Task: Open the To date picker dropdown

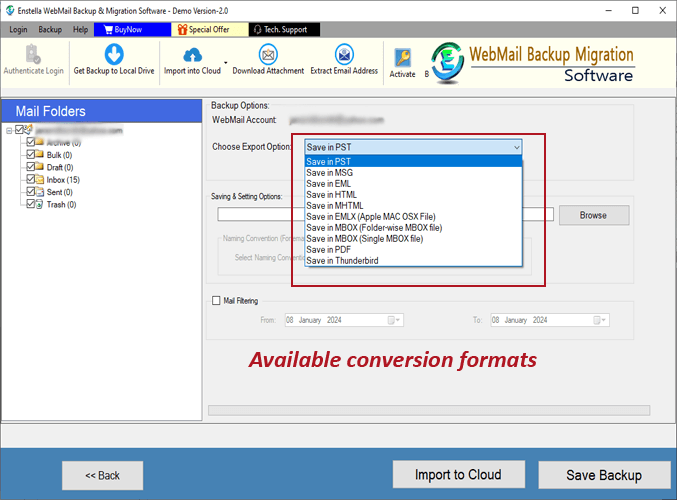Action: click(x=600, y=320)
